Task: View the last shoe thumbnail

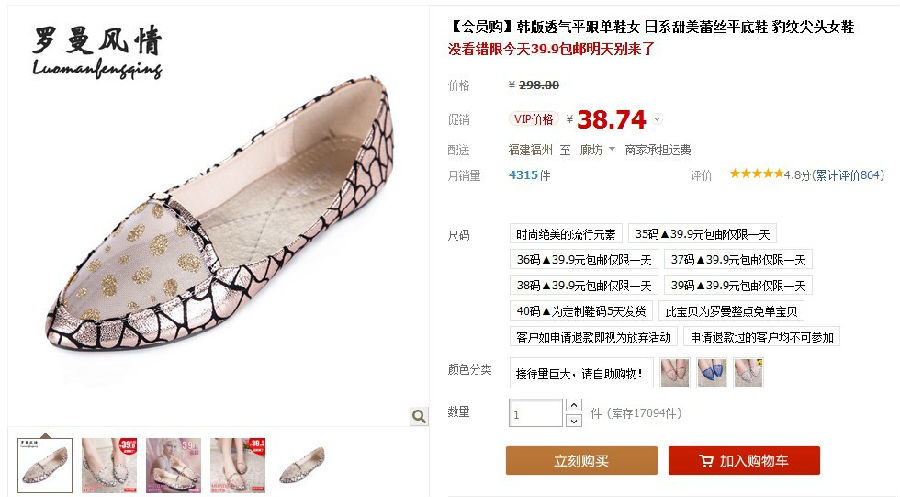Action: tap(301, 465)
